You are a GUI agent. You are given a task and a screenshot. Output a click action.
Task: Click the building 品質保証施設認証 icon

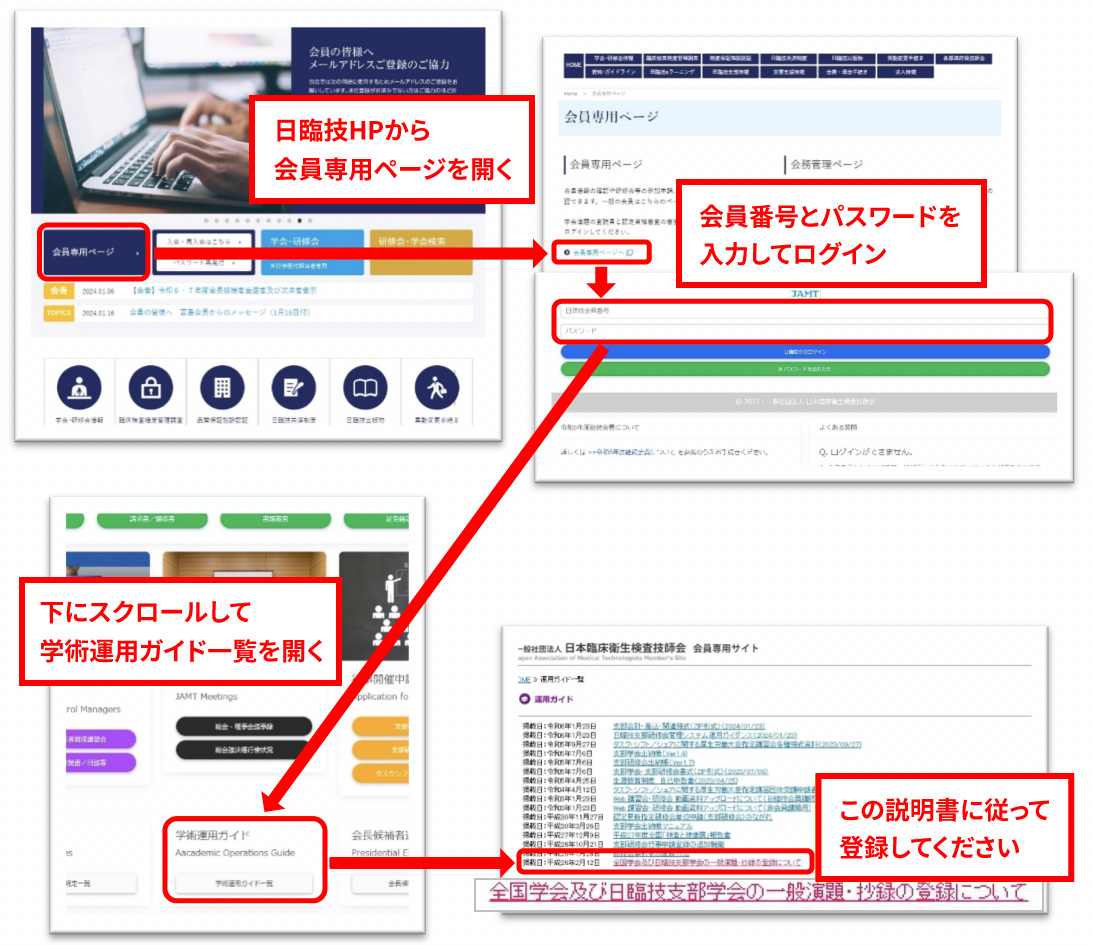222,388
